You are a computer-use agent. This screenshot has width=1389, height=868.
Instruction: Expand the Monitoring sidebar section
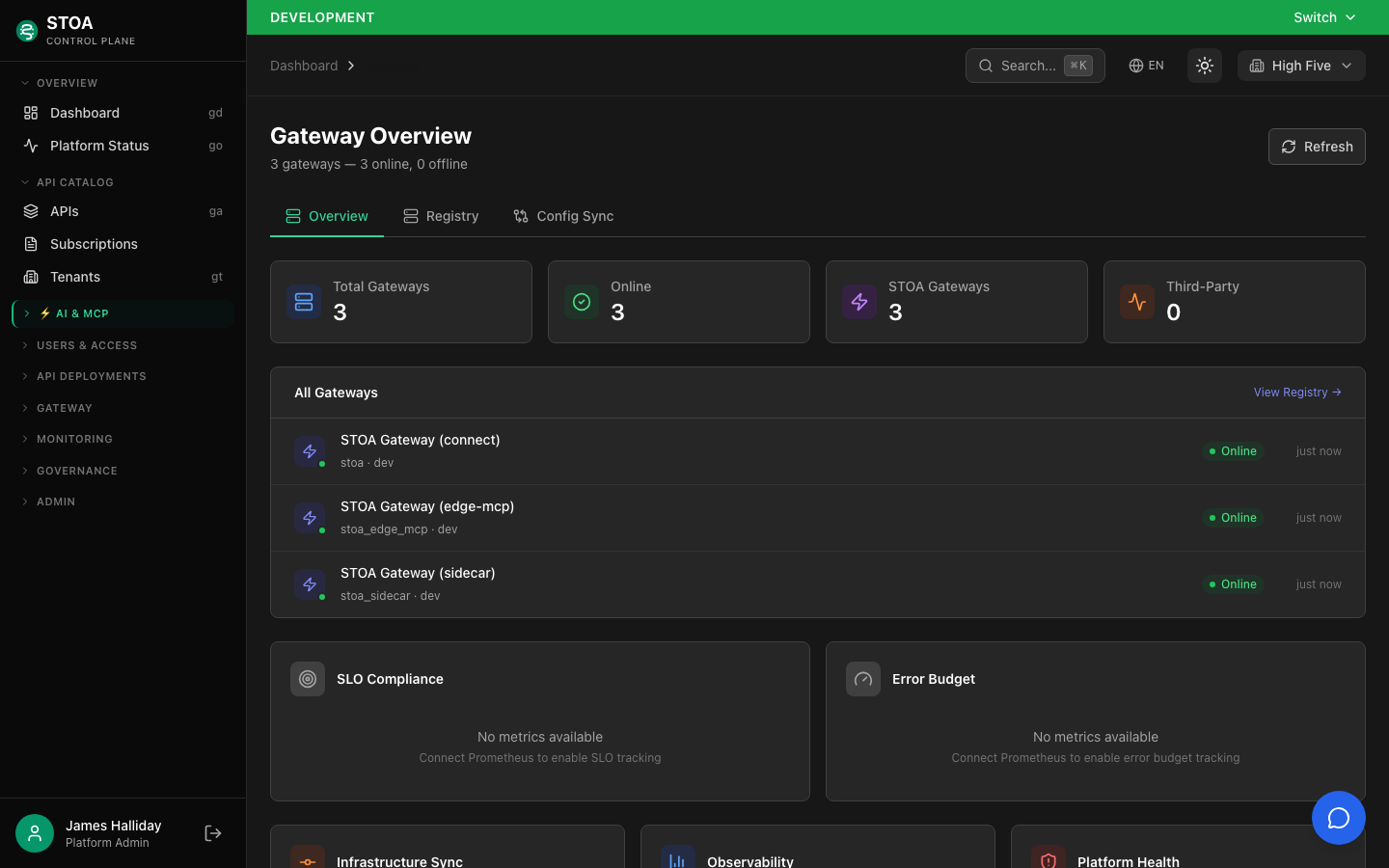pyautogui.click(x=123, y=439)
